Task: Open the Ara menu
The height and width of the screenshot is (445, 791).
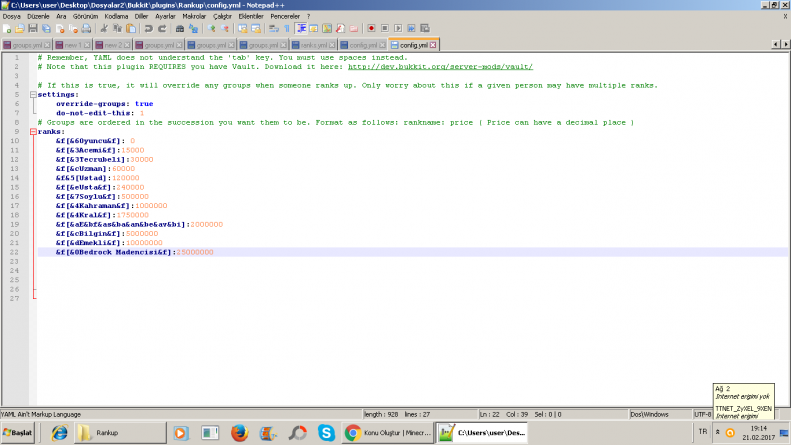Action: tap(61, 16)
